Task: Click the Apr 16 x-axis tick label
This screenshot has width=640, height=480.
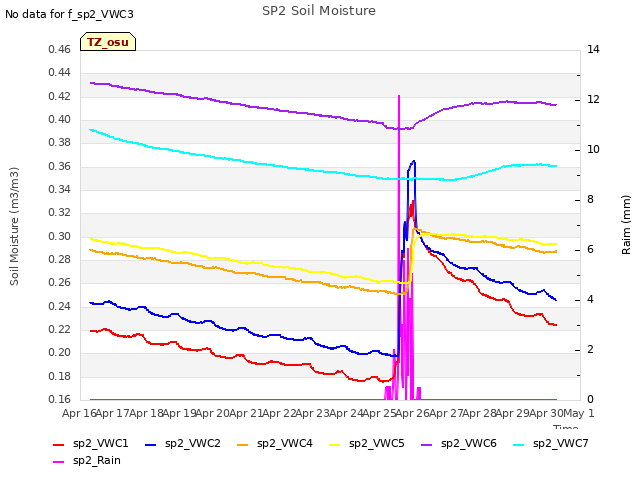Action: click(79, 413)
